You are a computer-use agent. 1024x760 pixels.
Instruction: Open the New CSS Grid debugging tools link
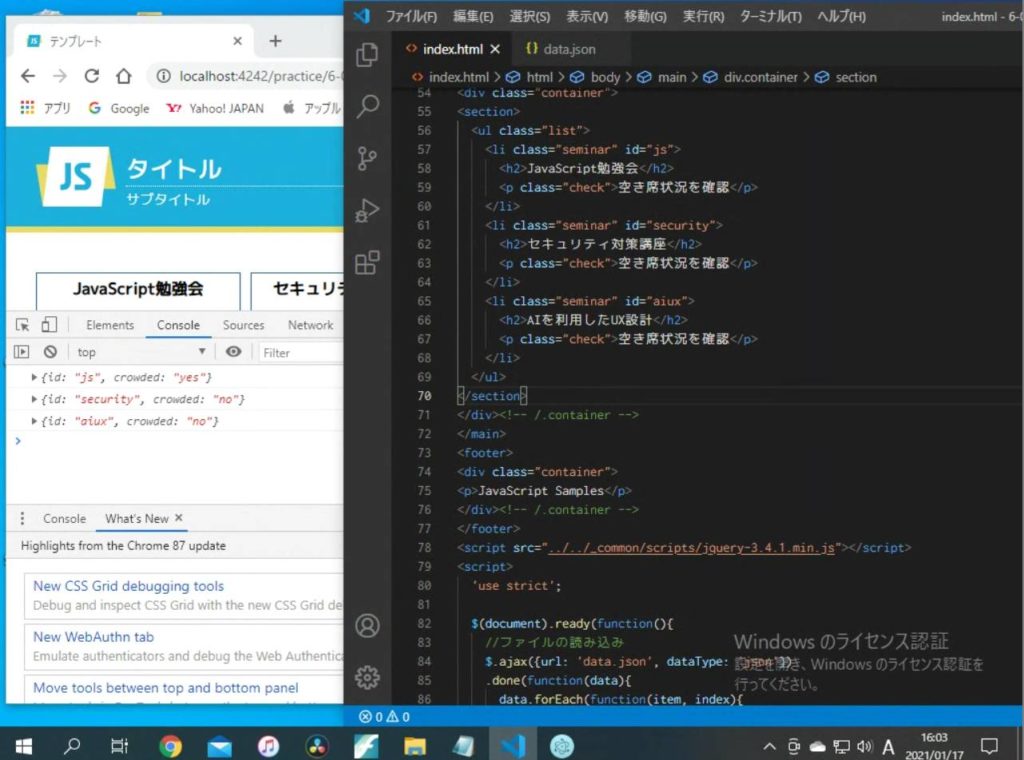pyautogui.click(x=129, y=586)
